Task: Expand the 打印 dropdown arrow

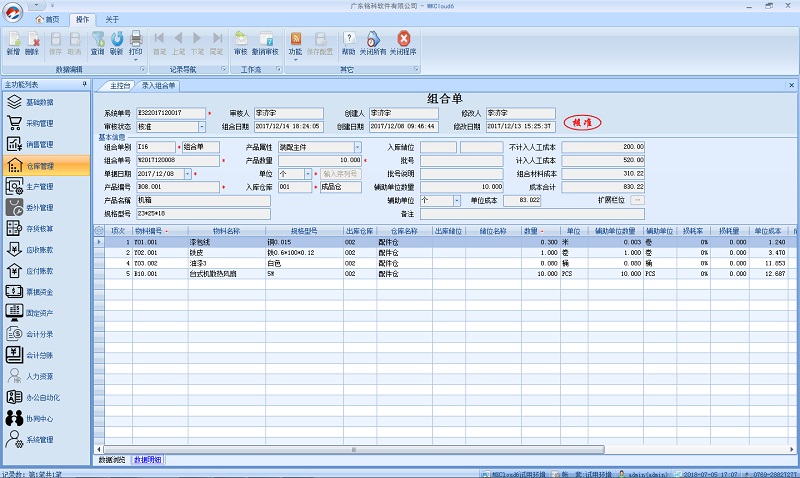Action: click(x=136, y=60)
